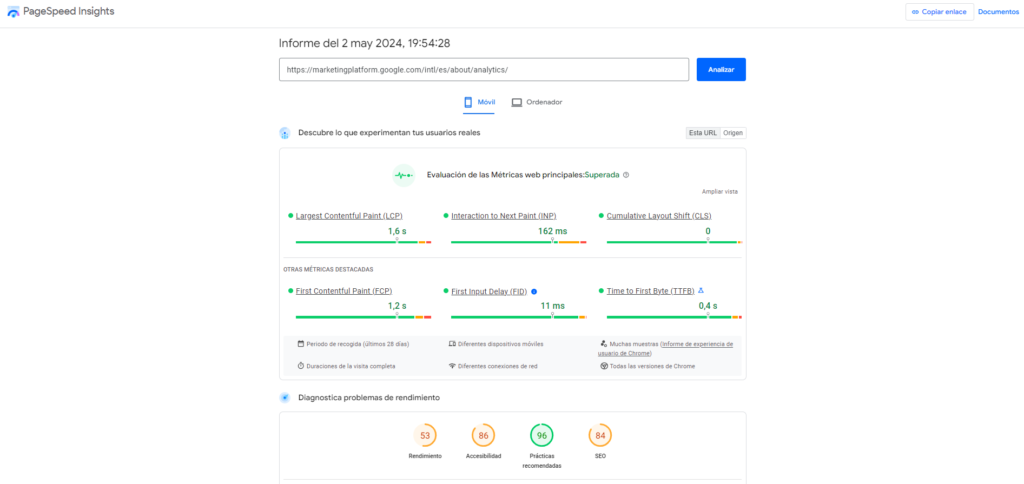Click the CLS distribution bar
Image resolution: width=1024 pixels, height=484 pixels.
pyautogui.click(x=674, y=242)
